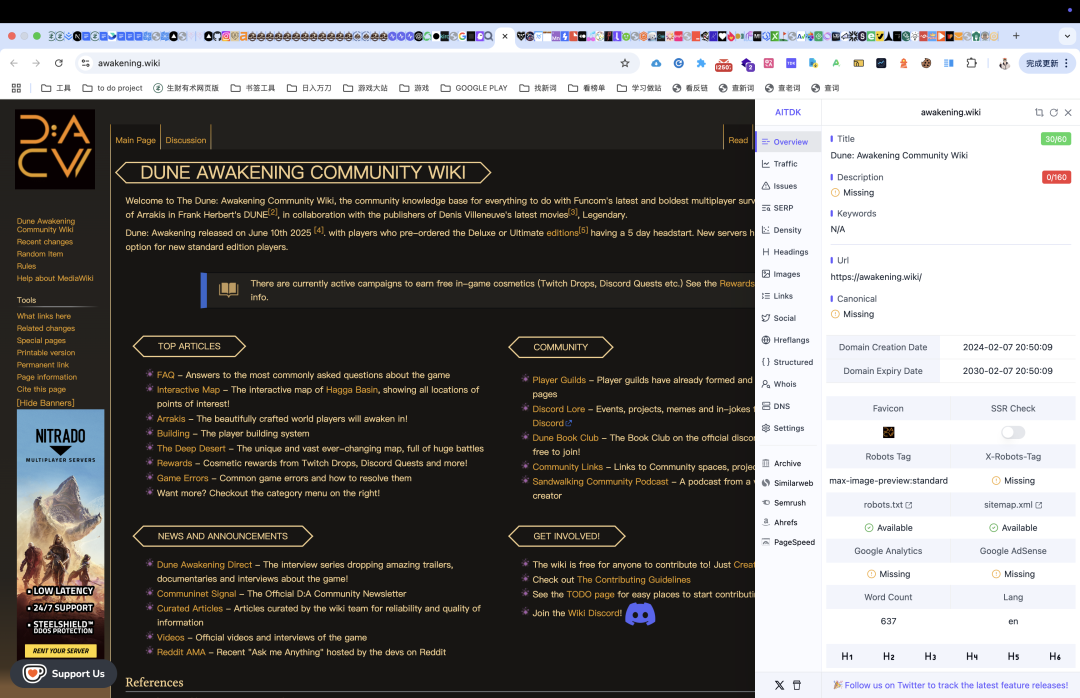Open the sitemap.xml external link
Screen dimensions: 1080x698
point(1012,505)
